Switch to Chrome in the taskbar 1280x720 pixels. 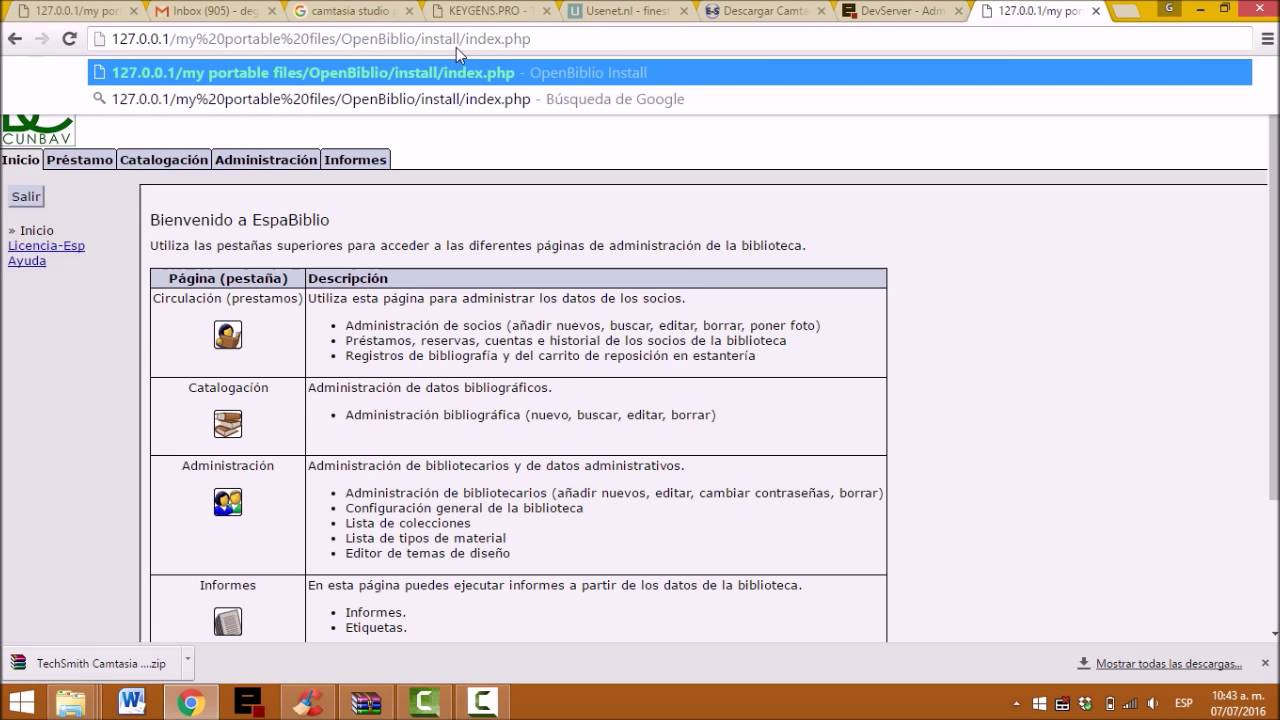[x=190, y=702]
